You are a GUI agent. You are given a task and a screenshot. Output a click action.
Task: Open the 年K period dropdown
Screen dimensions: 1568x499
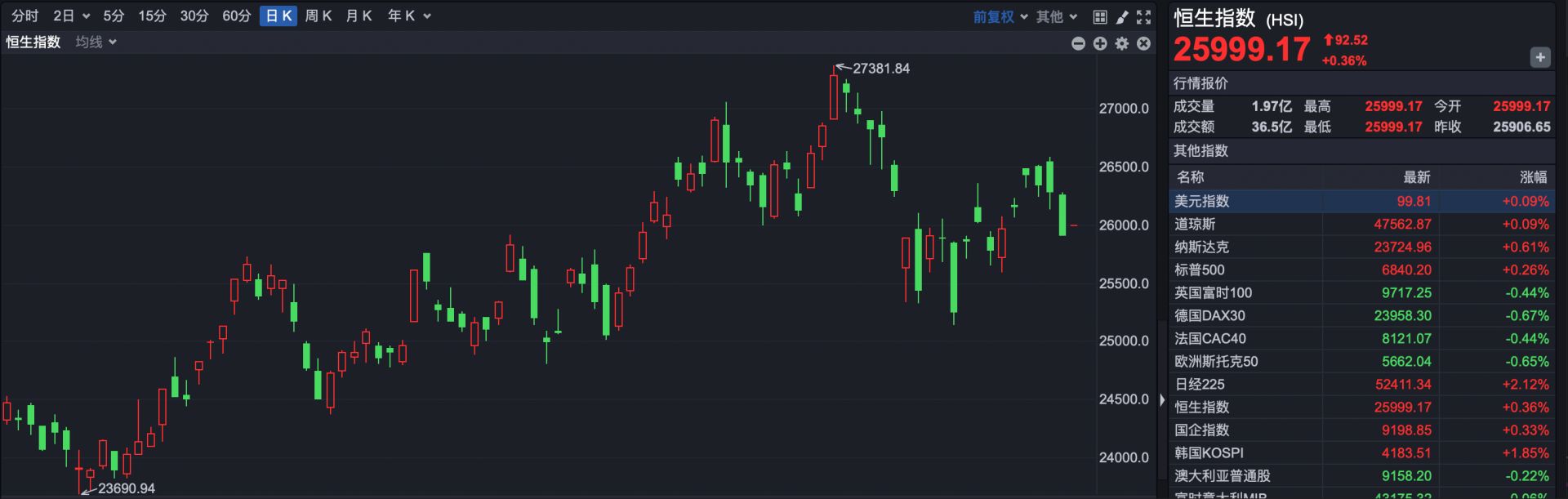tap(408, 16)
